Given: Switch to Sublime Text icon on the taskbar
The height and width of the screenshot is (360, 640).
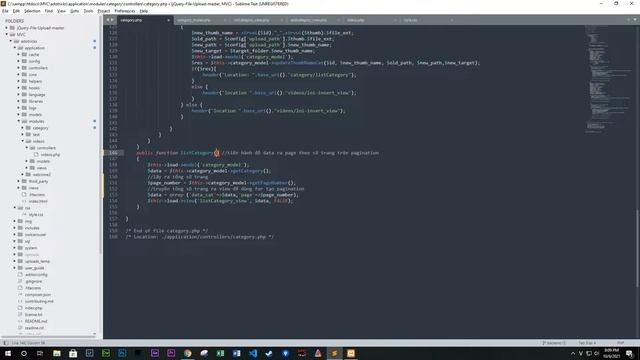Looking at the screenshot, I should tap(334, 353).
